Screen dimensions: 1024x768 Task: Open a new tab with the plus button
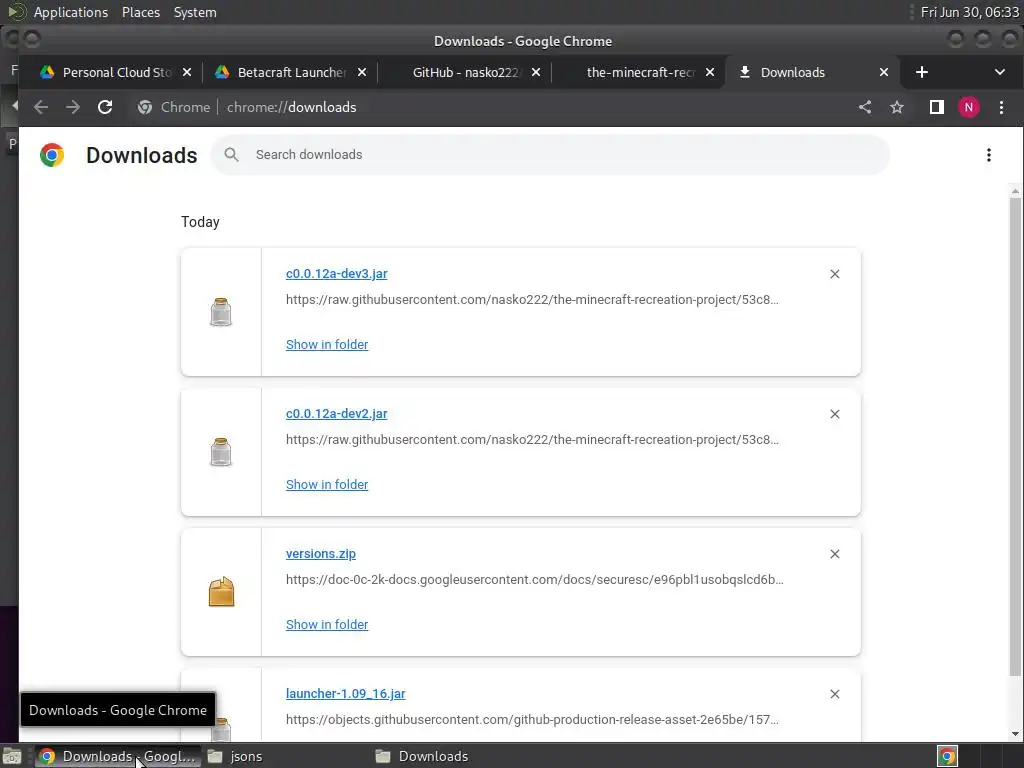pyautogui.click(x=921, y=72)
